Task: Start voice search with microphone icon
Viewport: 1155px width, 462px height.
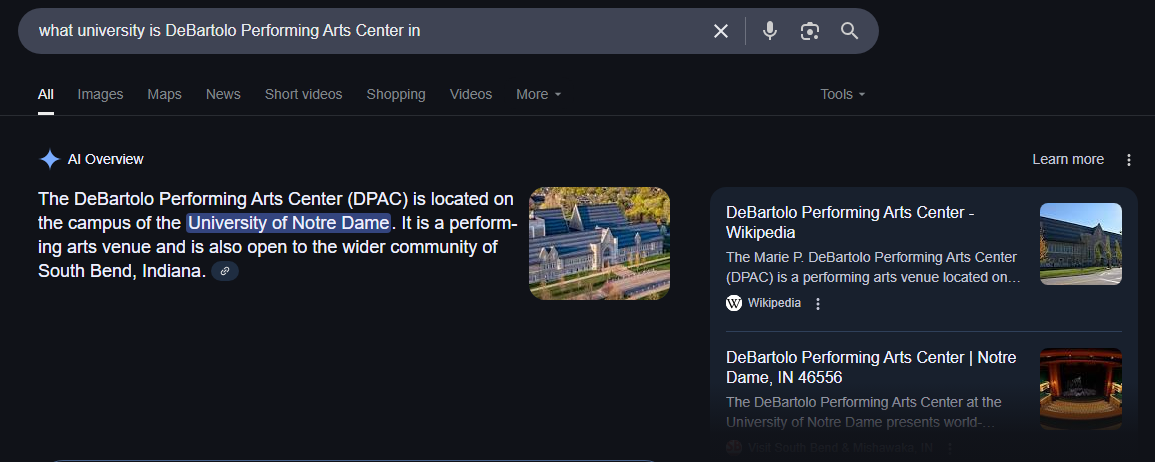Action: (x=769, y=31)
